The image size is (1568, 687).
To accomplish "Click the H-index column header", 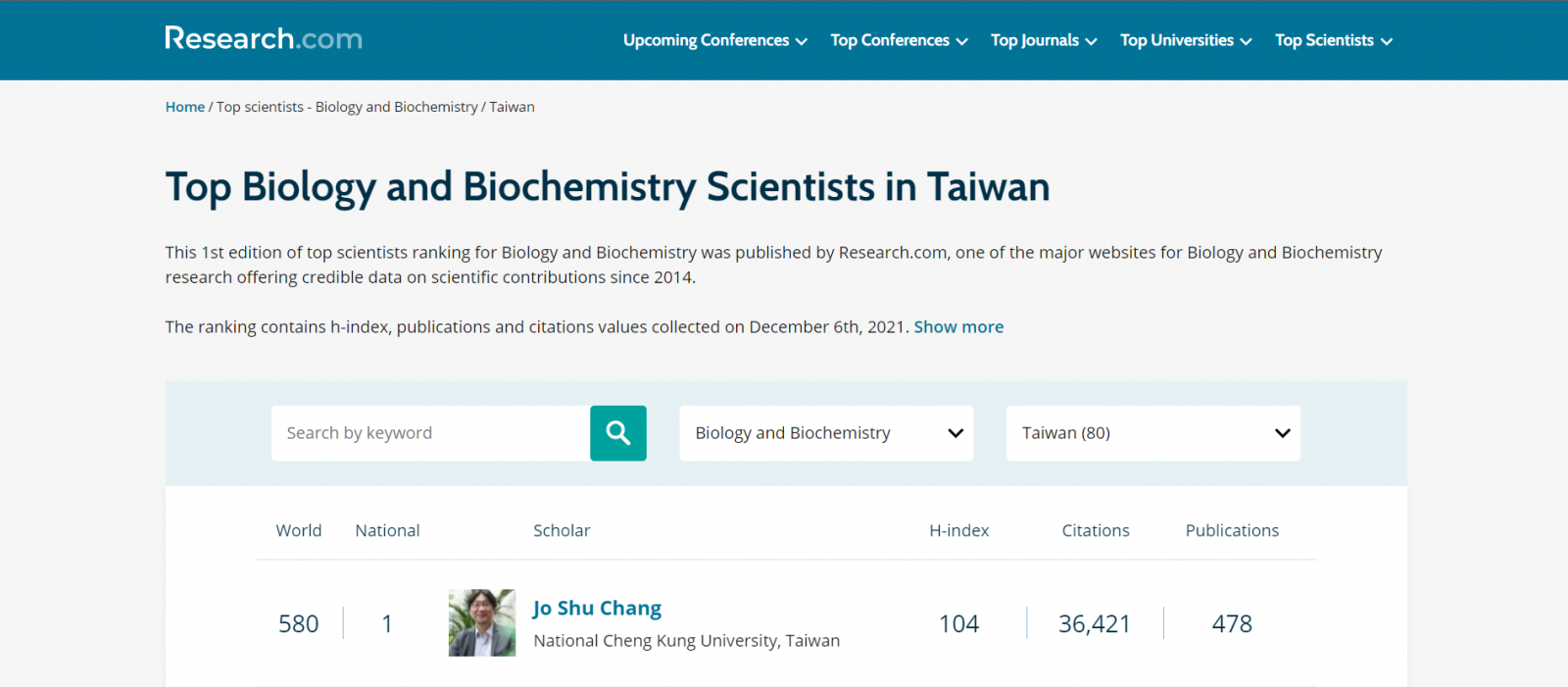I will pyautogui.click(x=958, y=530).
